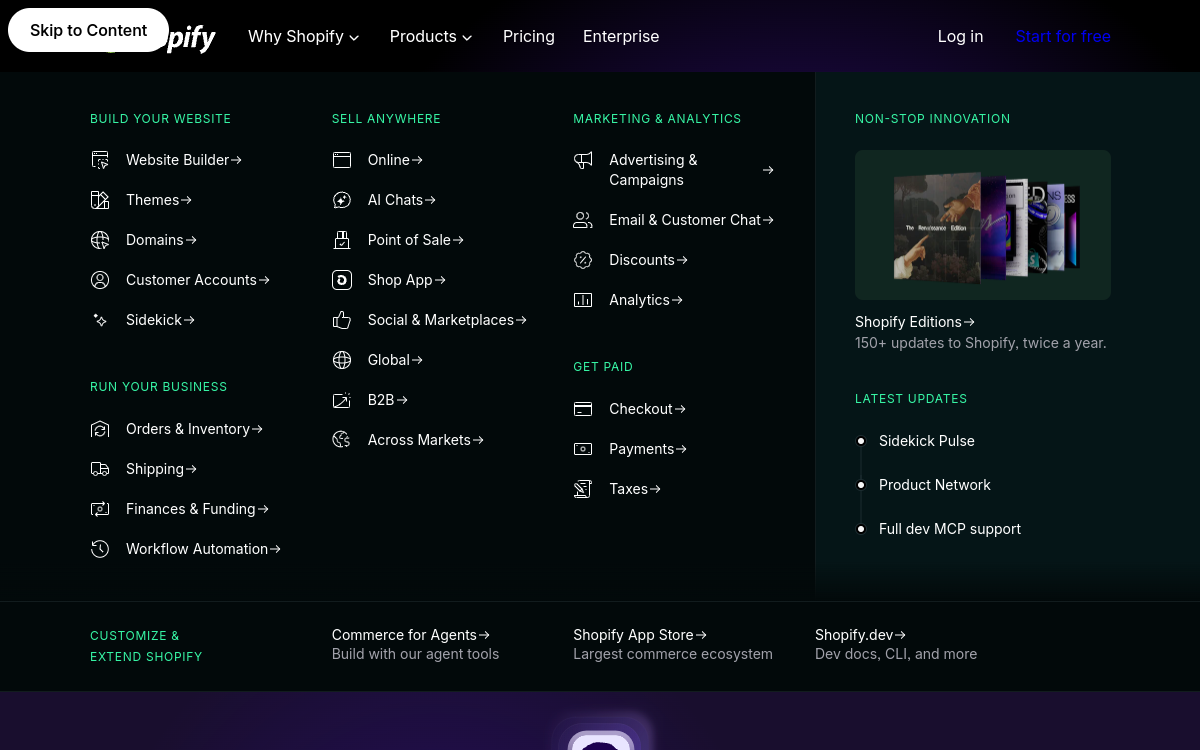Click the Payments icon
Screen dimensions: 1200x750
point(583,449)
